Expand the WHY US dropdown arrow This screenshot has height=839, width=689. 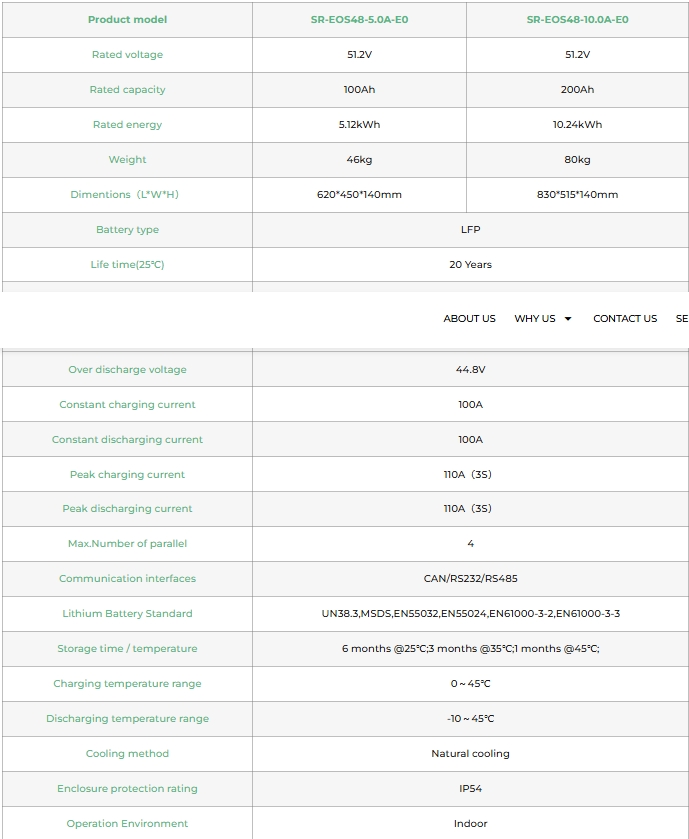tap(568, 319)
